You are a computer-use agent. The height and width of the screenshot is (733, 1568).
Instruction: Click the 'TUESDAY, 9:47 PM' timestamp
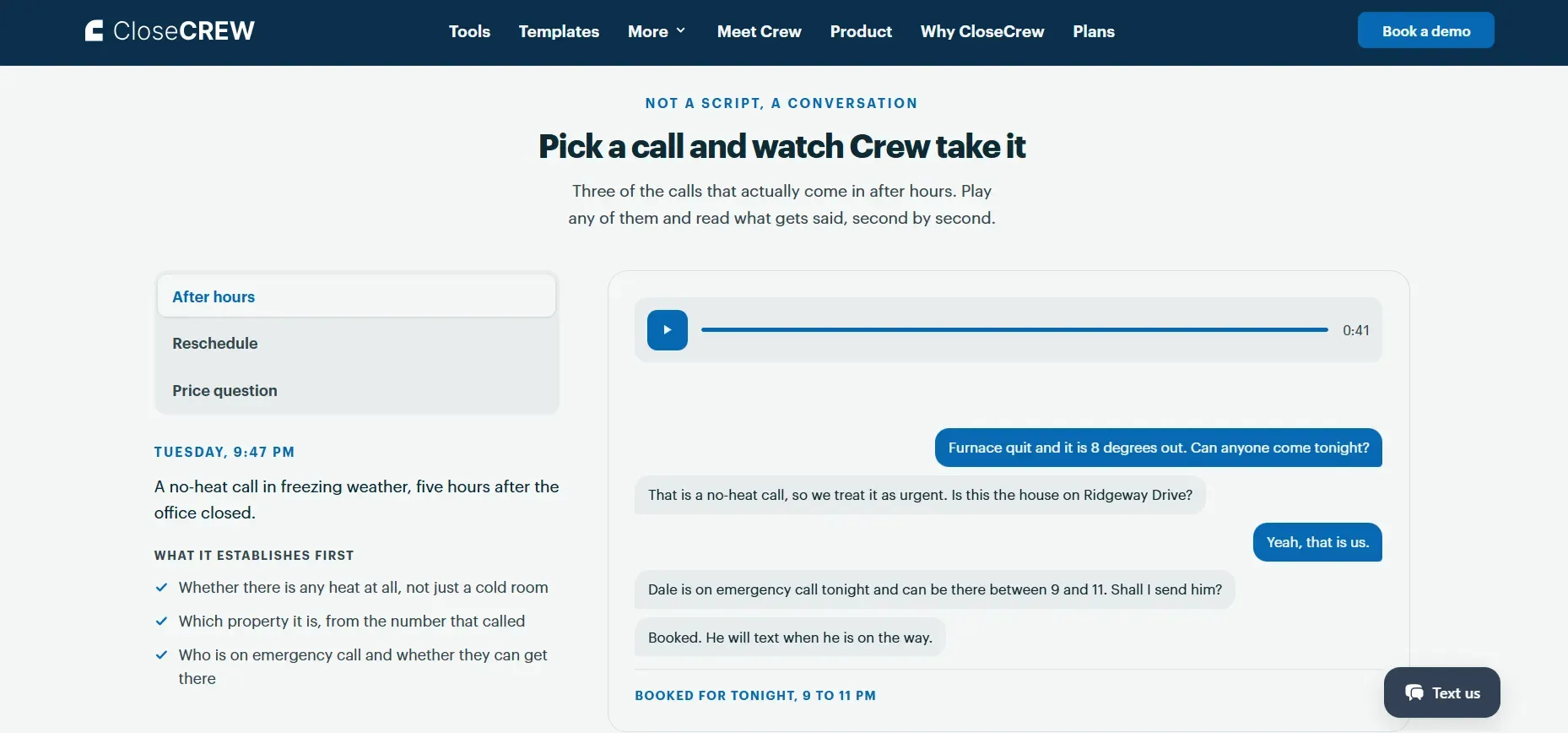tap(224, 452)
